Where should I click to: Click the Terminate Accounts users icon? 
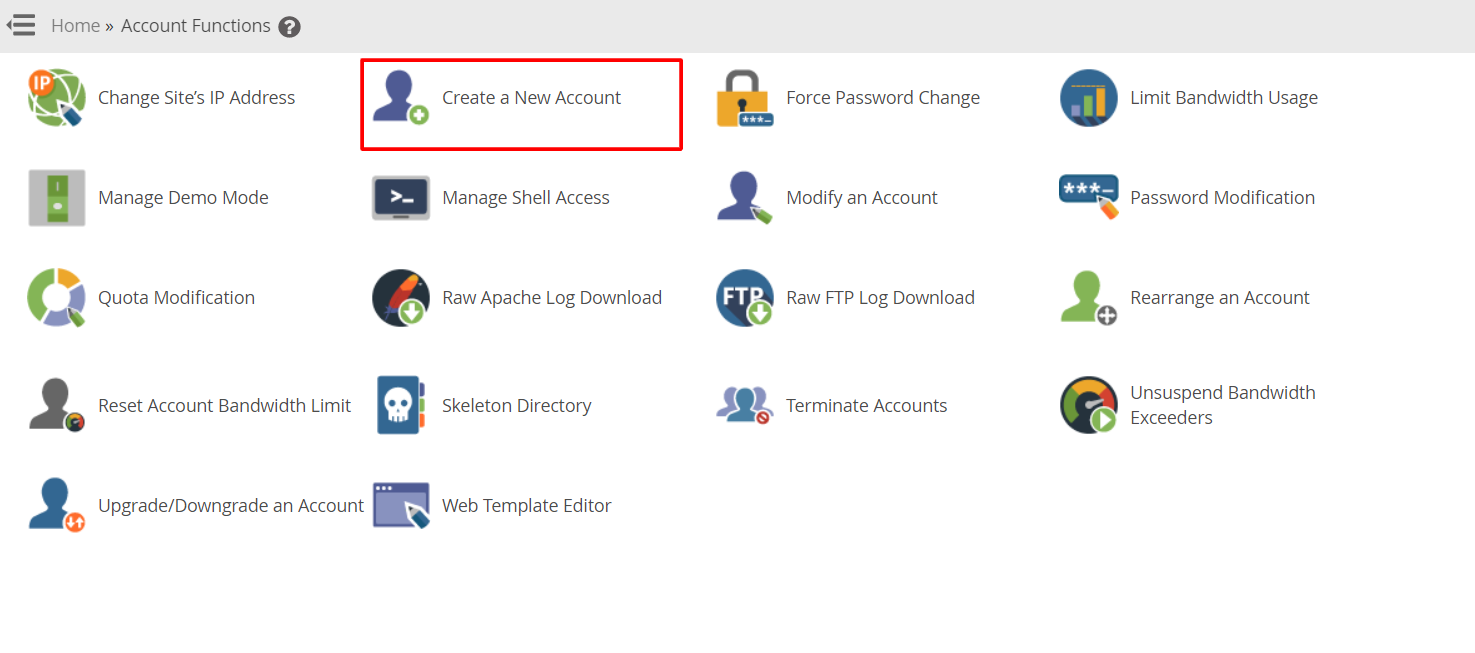pos(744,405)
